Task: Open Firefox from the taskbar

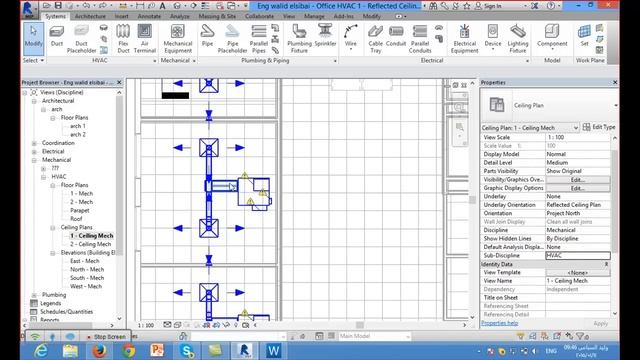Action: point(99,351)
